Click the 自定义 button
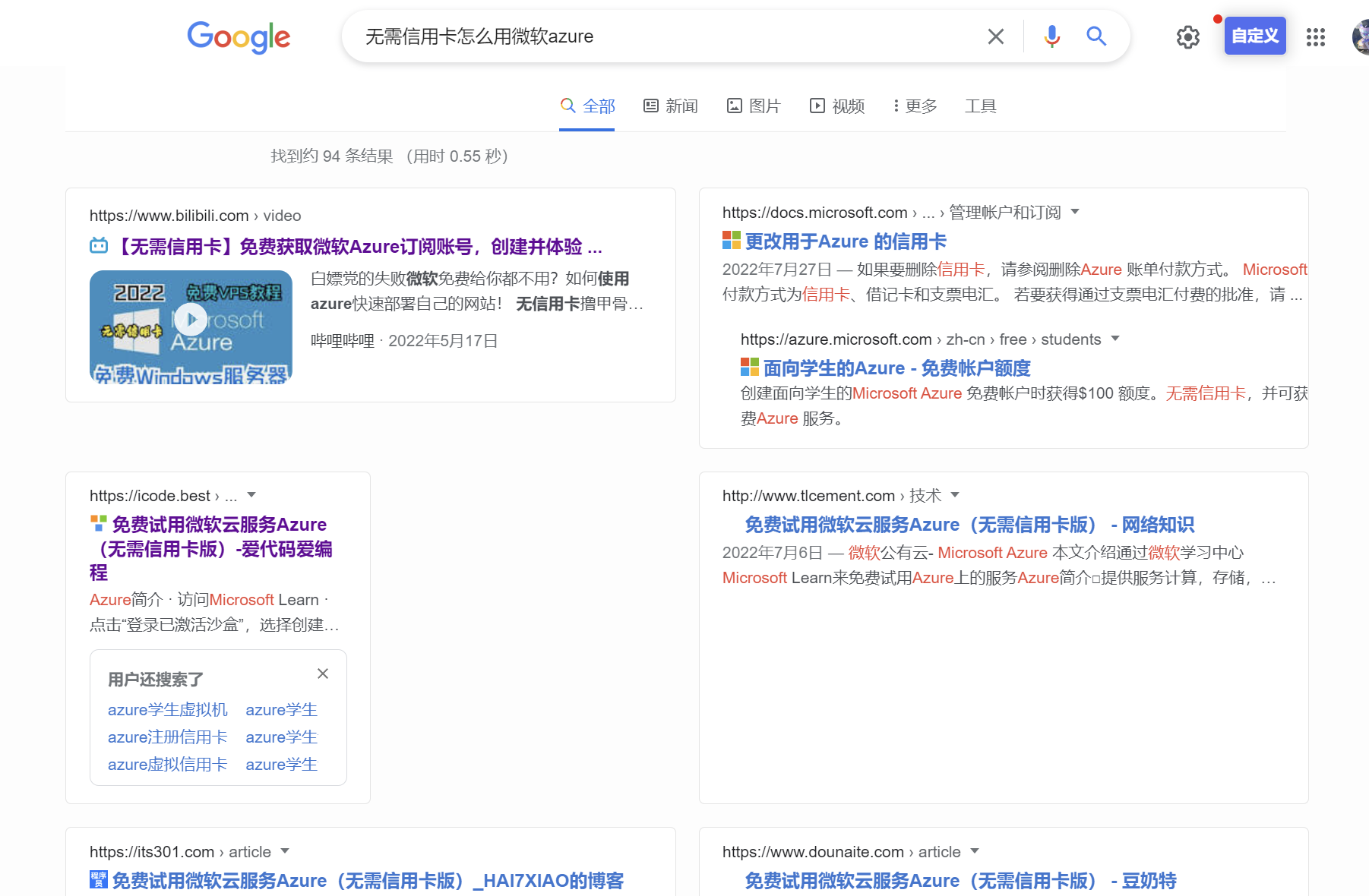 [x=1254, y=36]
